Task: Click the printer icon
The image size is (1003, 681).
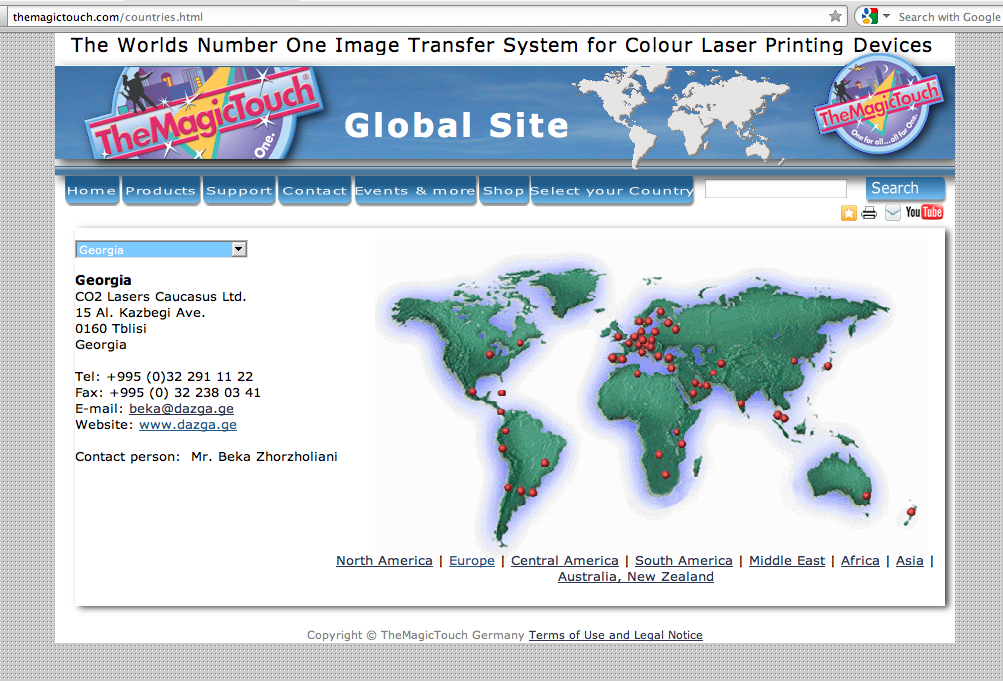Action: pos(869,213)
